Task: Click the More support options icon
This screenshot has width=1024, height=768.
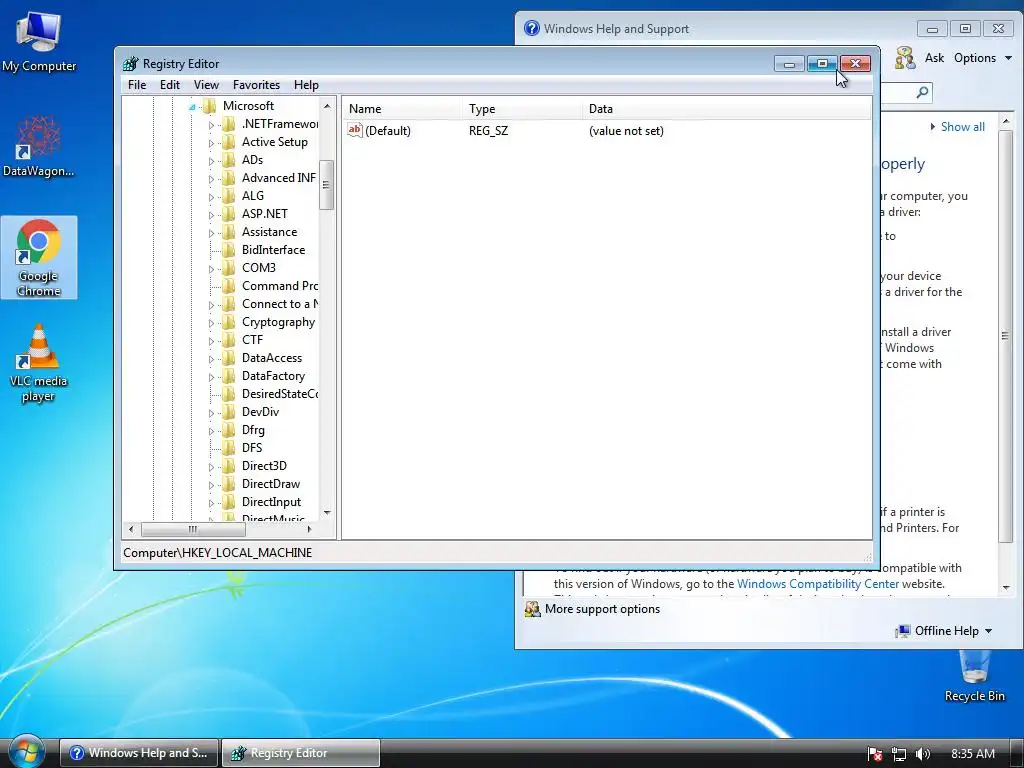Action: pyautogui.click(x=533, y=609)
